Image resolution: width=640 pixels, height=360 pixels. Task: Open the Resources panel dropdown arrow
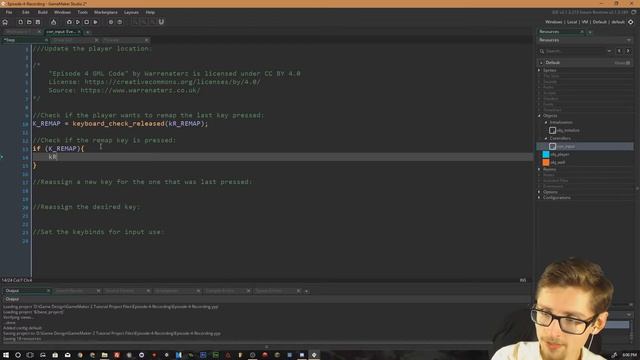point(629,40)
